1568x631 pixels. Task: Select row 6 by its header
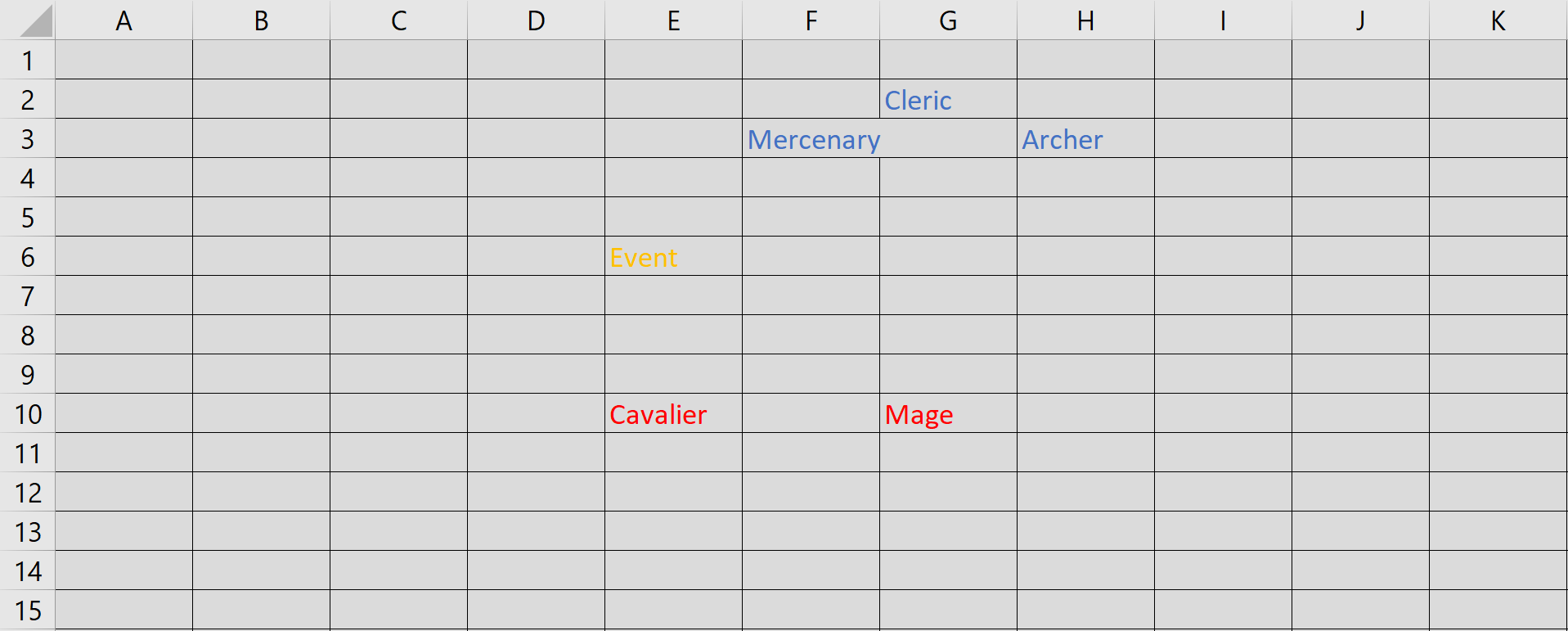tap(28, 257)
